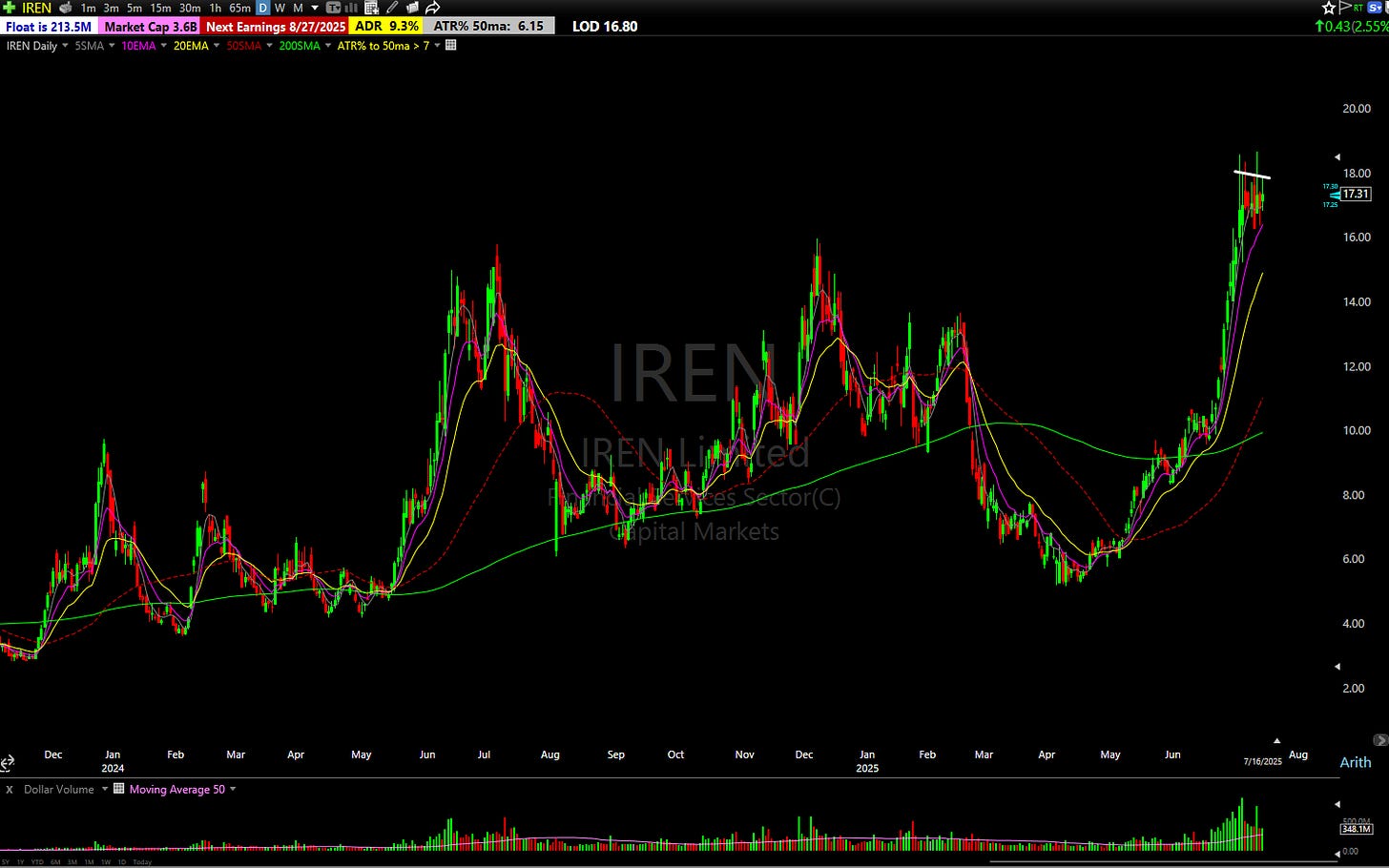The image size is (1389, 868).
Task: Click the RT real-time indicator
Action: 1358,8
